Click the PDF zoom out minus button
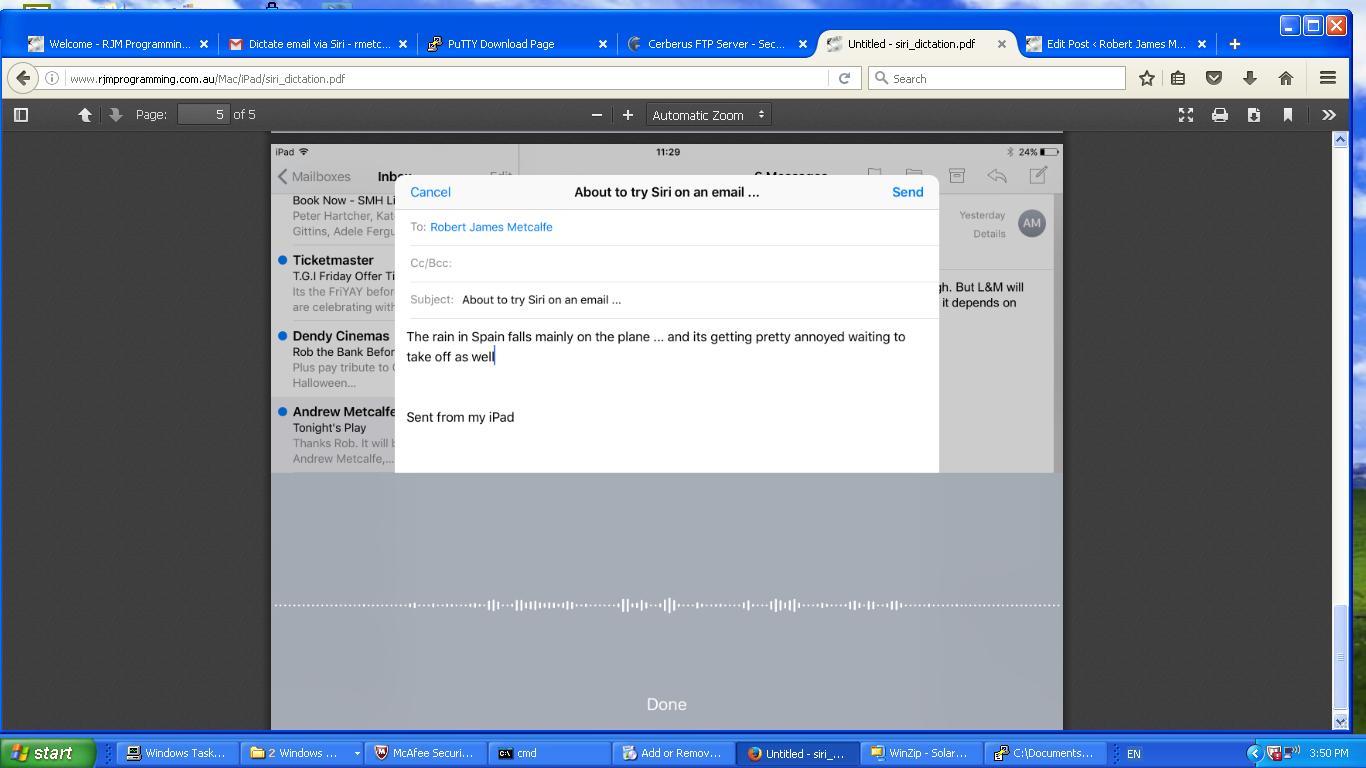Image resolution: width=1366 pixels, height=768 pixels. coord(597,115)
